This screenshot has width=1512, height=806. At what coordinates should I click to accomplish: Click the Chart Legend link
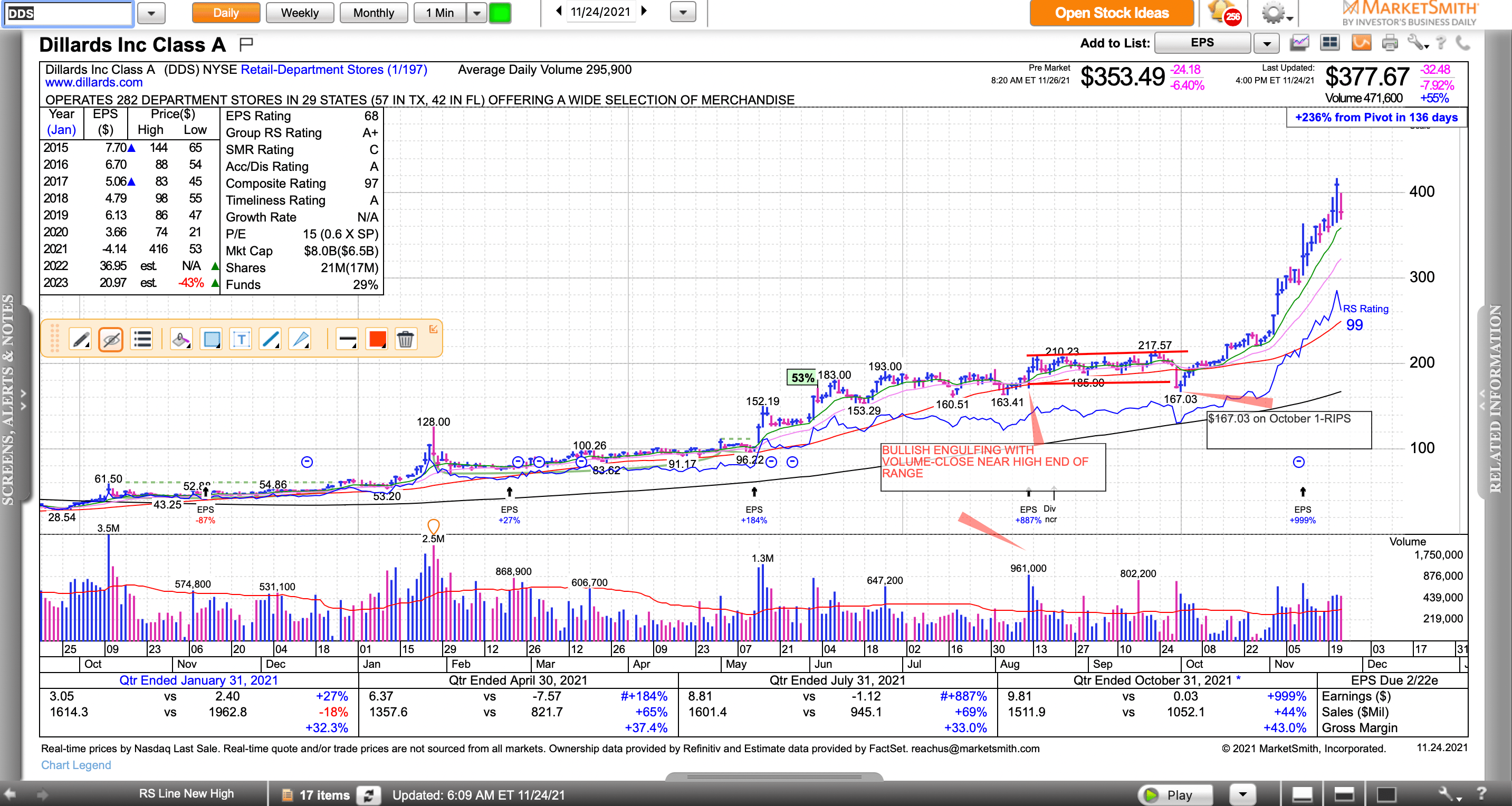76,765
